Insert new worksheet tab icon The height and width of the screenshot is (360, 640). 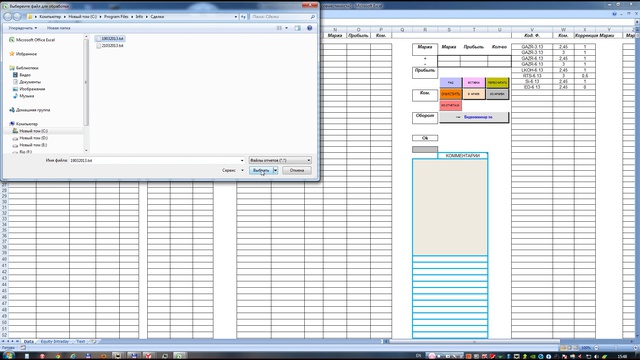click(93, 341)
